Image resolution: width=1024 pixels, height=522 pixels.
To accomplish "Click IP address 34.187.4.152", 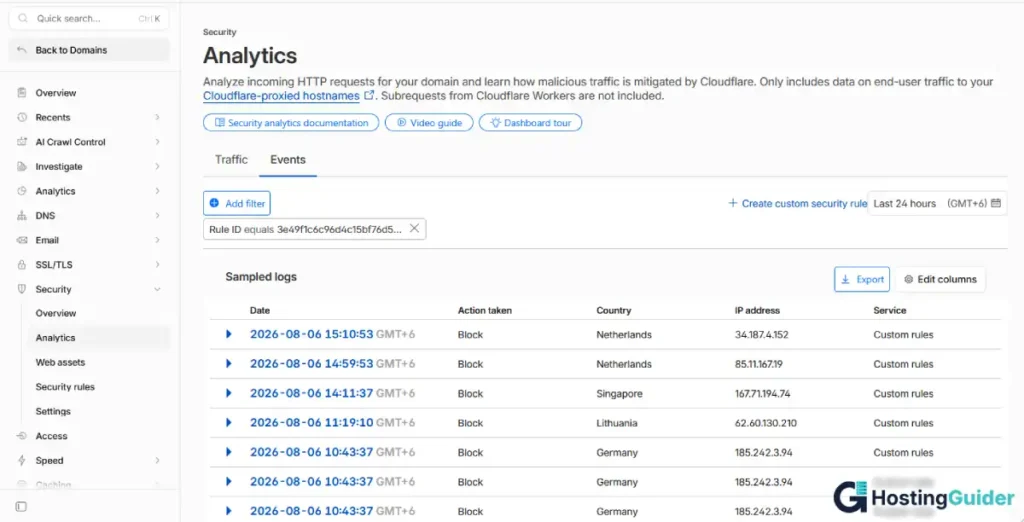I will [x=761, y=334].
